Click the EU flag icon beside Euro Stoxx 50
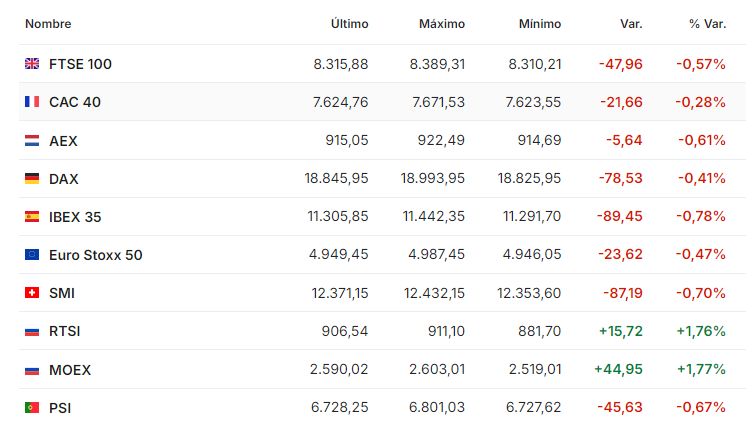Image resolution: width=746 pixels, height=425 pixels. [32, 255]
